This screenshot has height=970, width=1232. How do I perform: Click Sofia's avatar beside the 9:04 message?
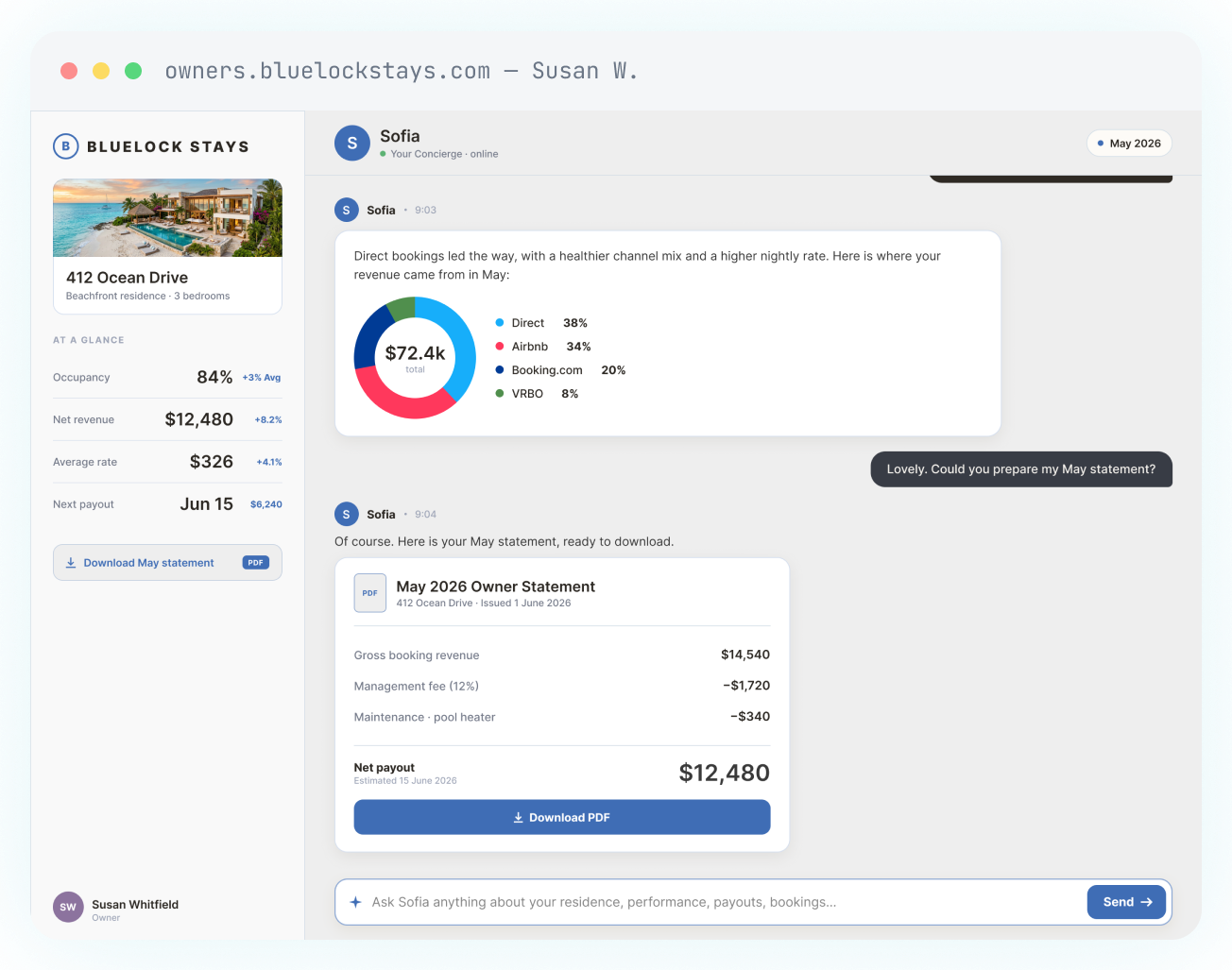point(347,514)
